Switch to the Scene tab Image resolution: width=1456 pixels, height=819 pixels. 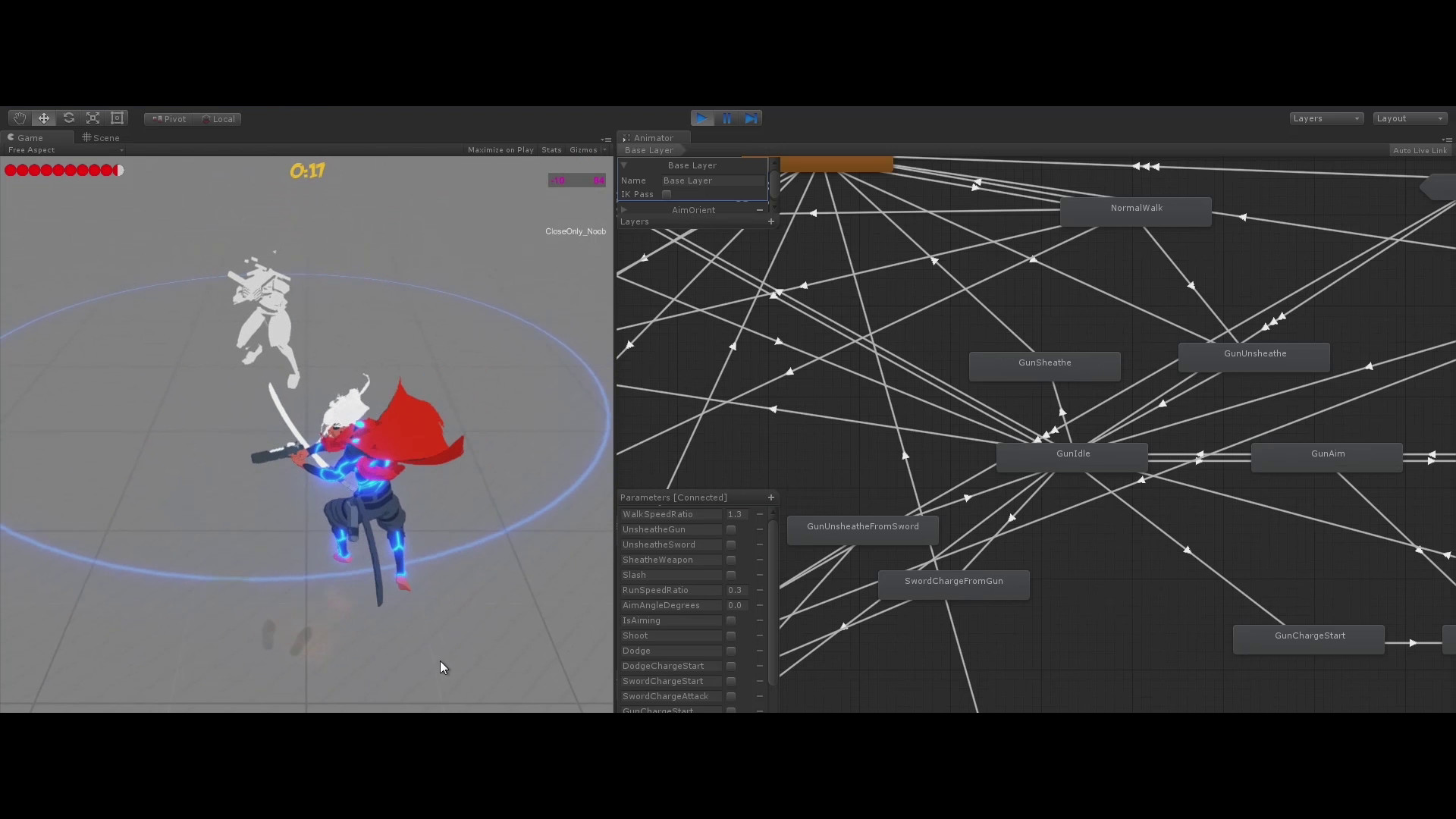101,137
